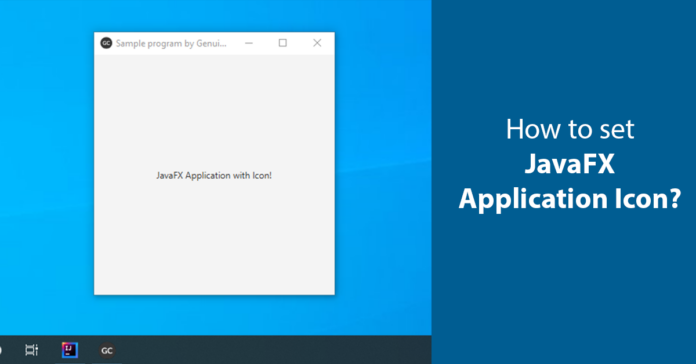
Task: Select the GC app icon on the taskbar
Action: point(107,350)
